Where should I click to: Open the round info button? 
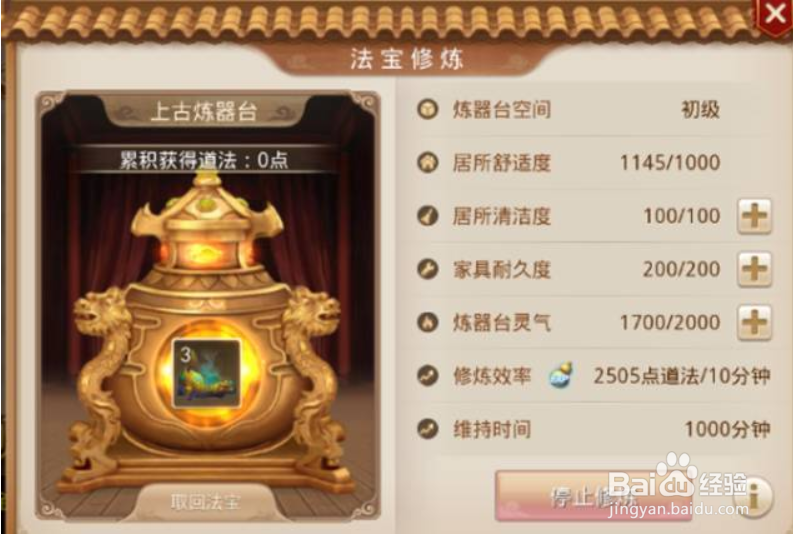click(753, 498)
